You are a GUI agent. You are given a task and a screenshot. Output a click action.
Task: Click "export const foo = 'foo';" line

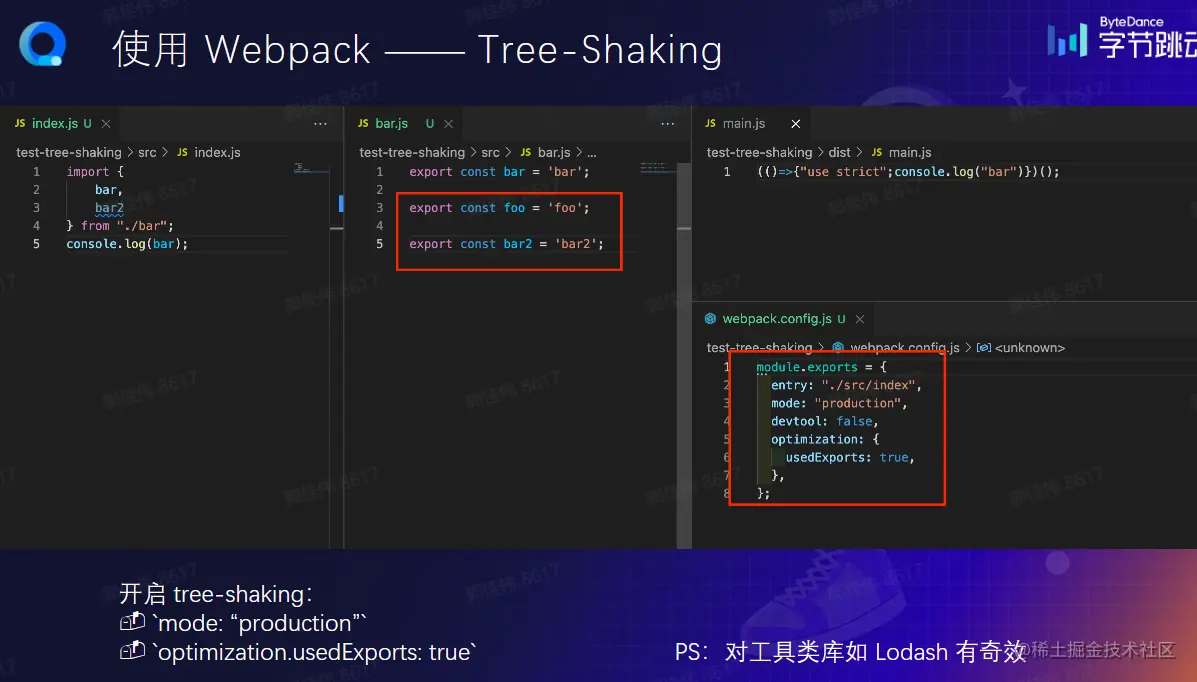point(499,208)
